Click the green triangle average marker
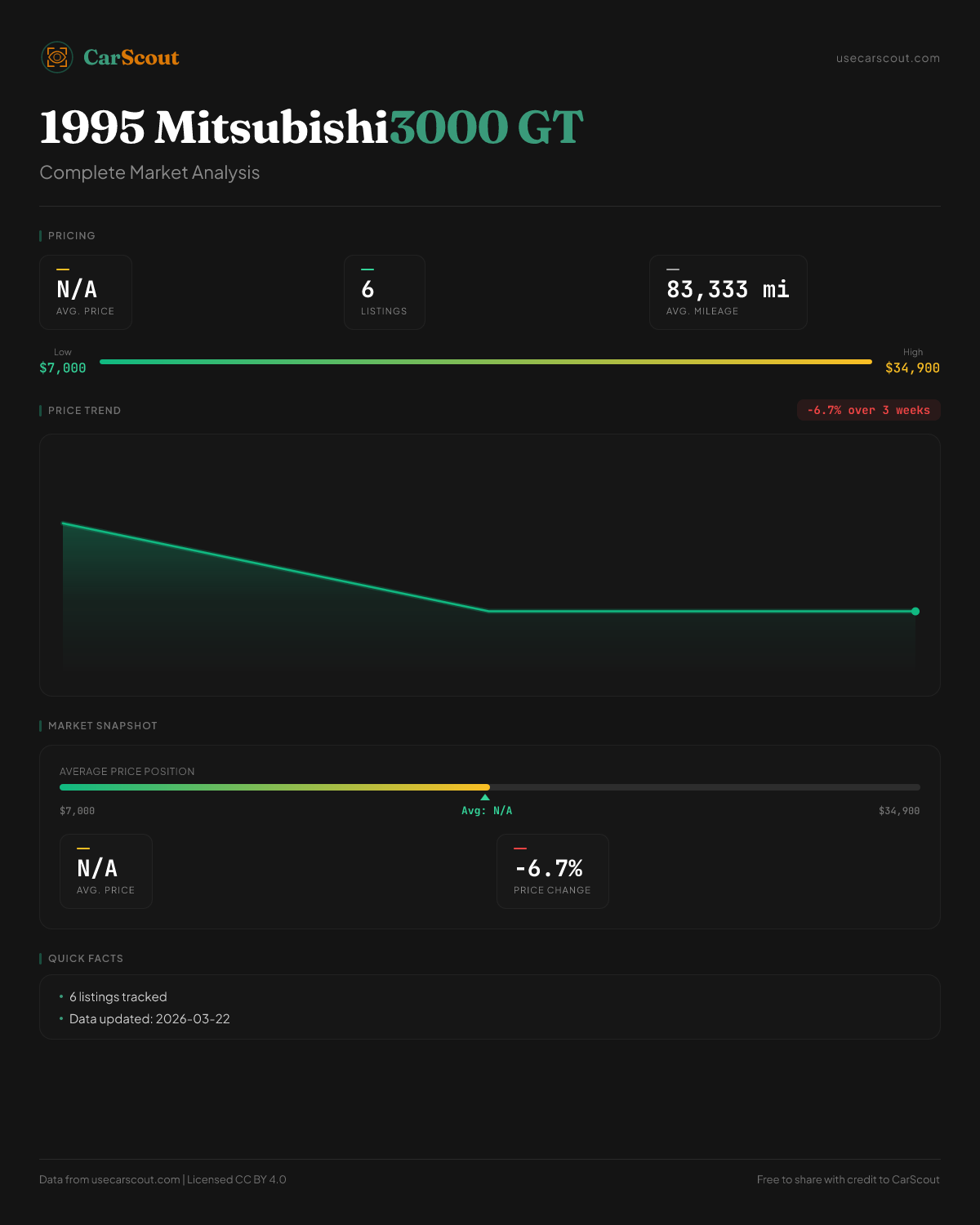The image size is (980, 1225). (485, 797)
